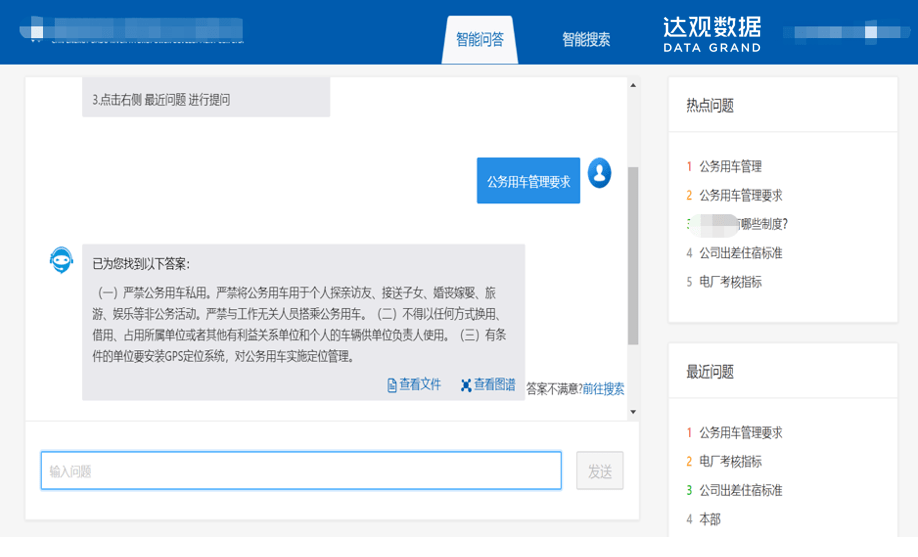The image size is (918, 557).
Task: Click the chat scroll down arrow
Action: (x=633, y=412)
